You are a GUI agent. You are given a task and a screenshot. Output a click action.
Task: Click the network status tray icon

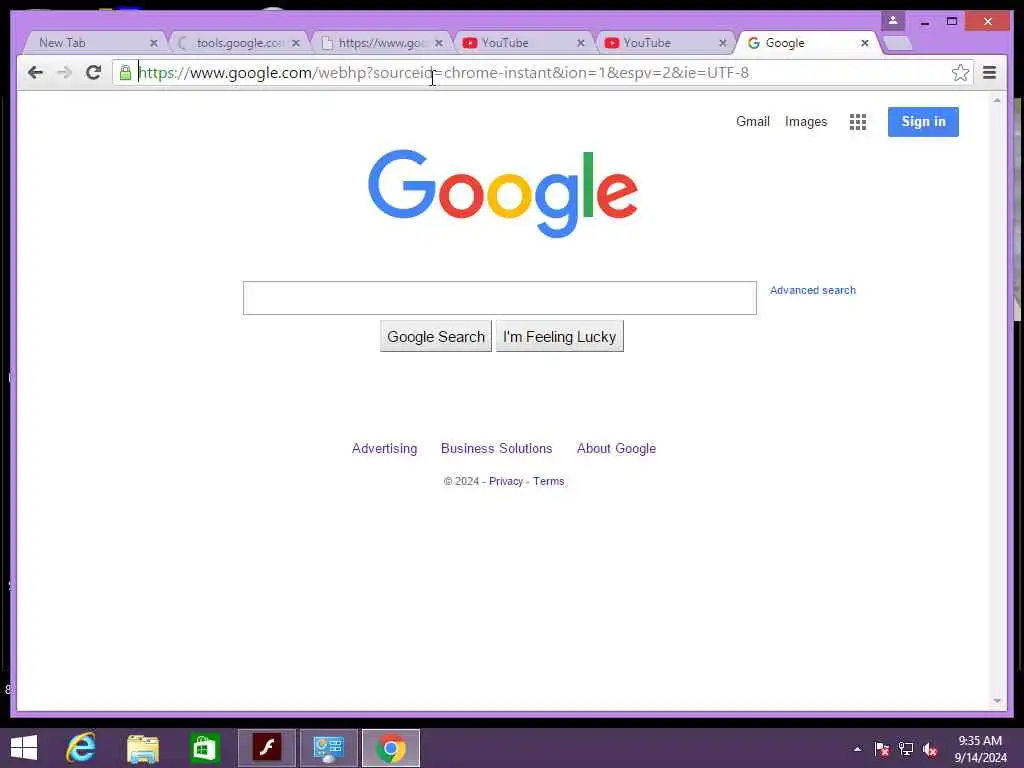[906, 749]
